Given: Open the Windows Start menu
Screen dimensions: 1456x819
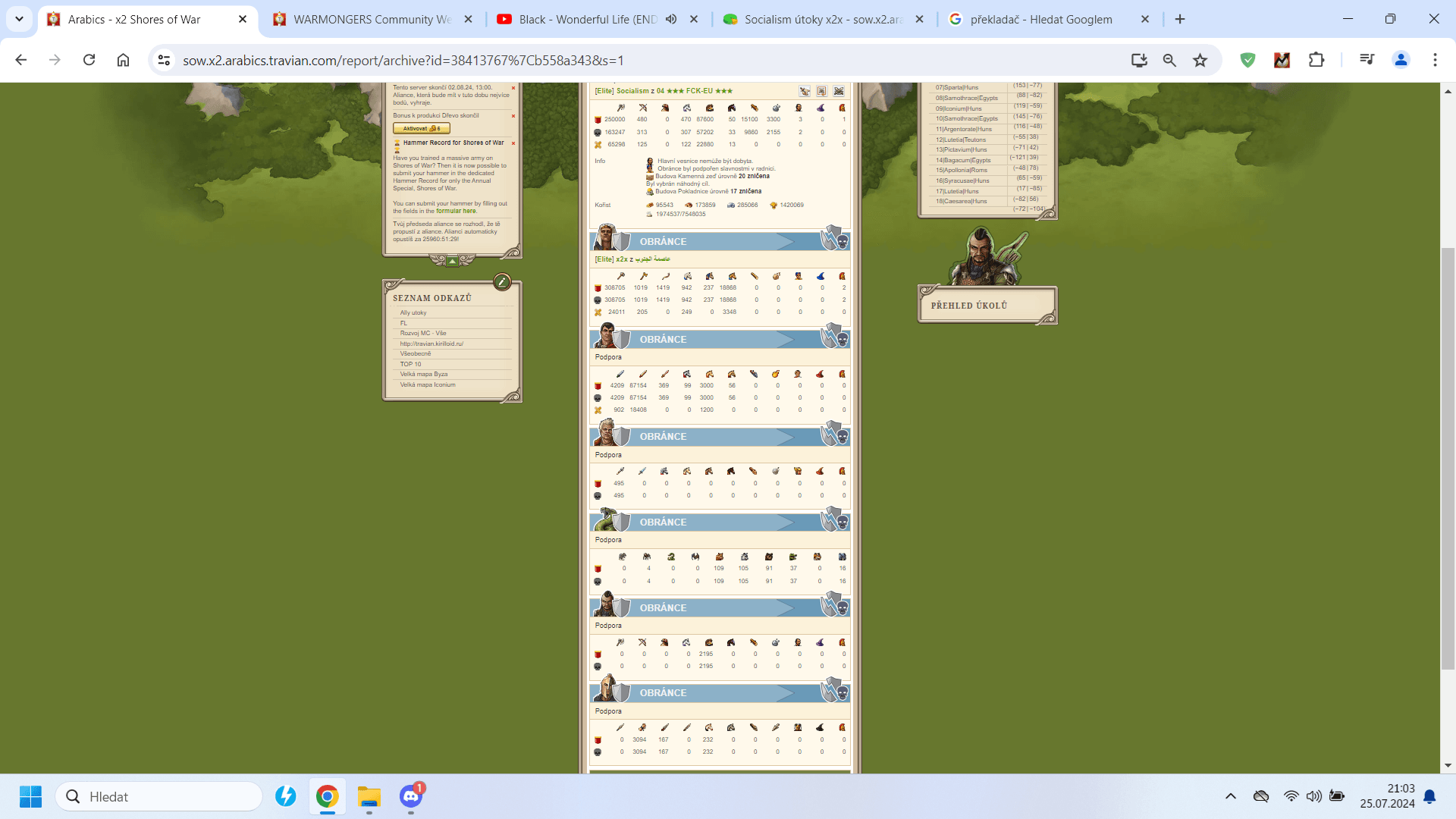Looking at the screenshot, I should 30,796.
